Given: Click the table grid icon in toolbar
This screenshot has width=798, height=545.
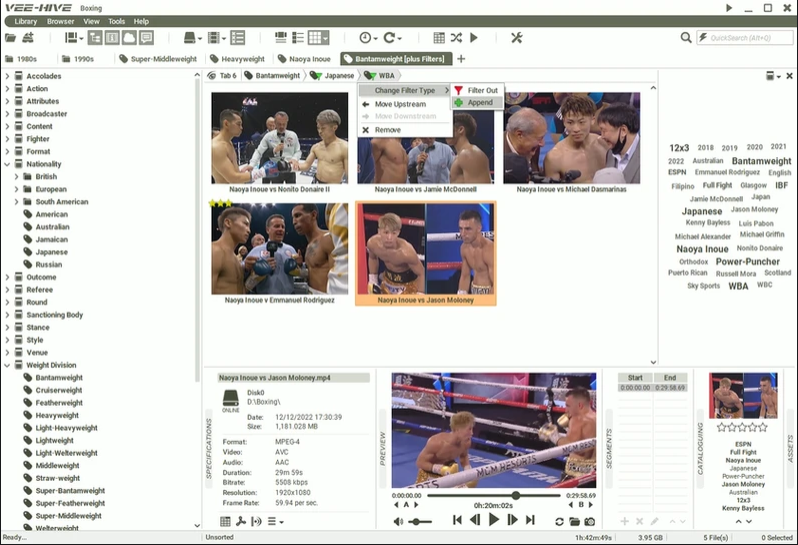Looking at the screenshot, I should pos(439,38).
